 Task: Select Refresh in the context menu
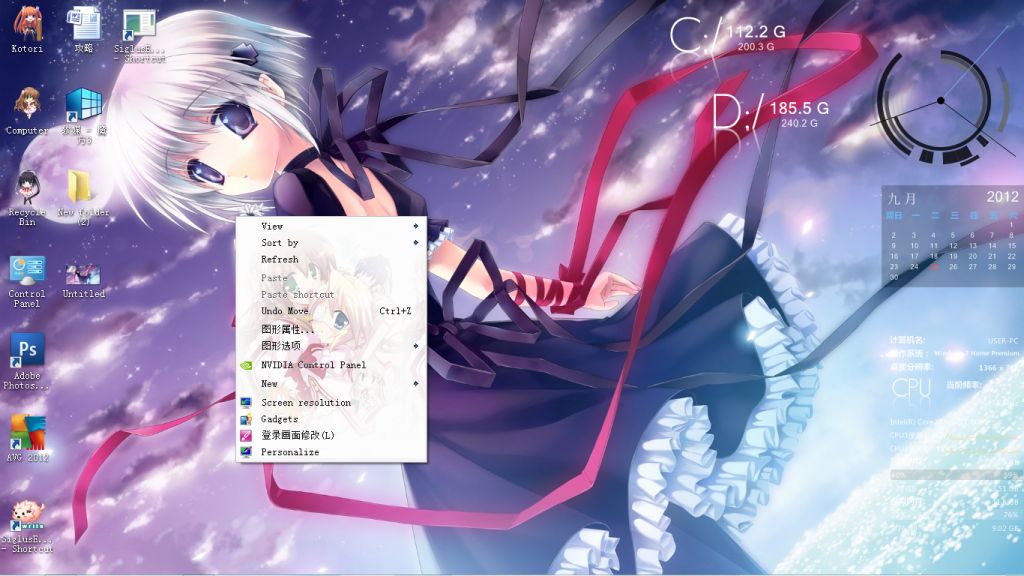point(280,260)
